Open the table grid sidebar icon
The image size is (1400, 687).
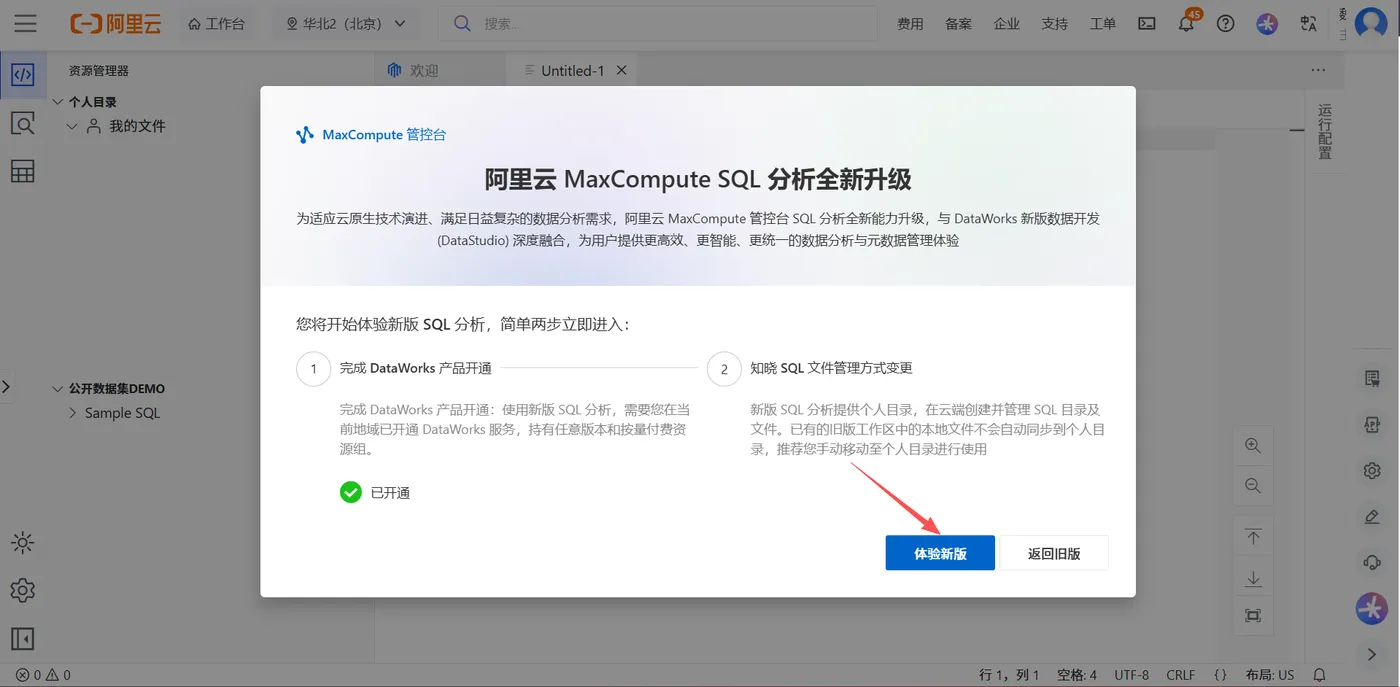coord(22,171)
